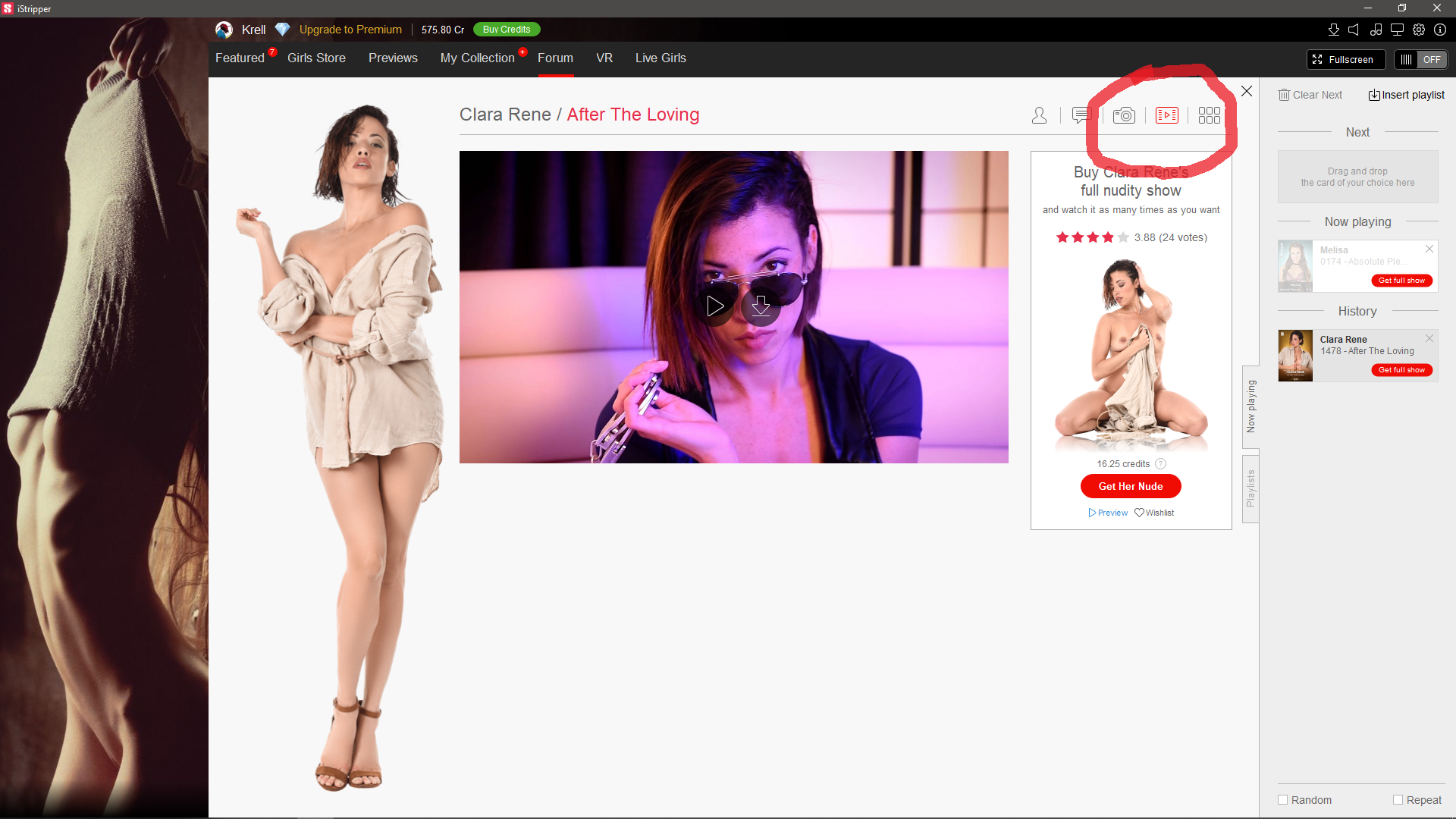The height and width of the screenshot is (819, 1456).
Task: Open the Previews tab
Action: pos(393,58)
